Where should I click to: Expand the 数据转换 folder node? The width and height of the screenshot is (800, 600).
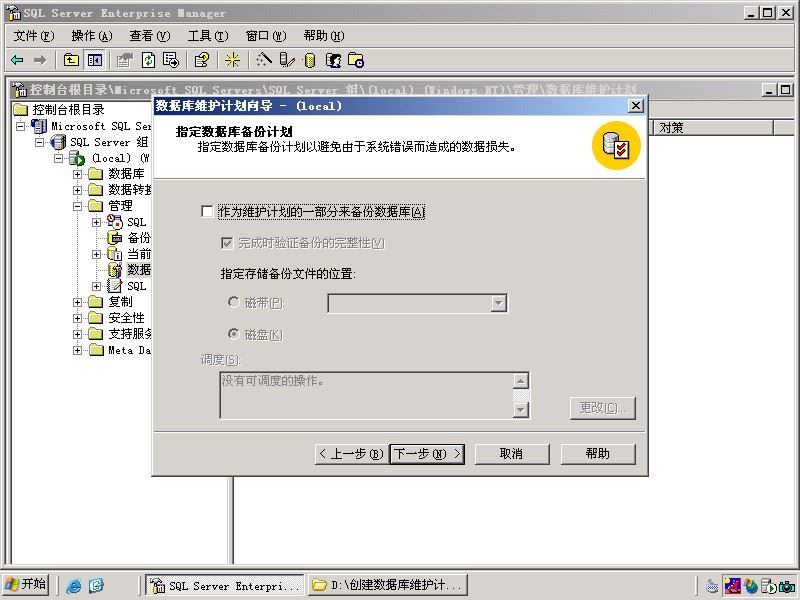[78, 190]
